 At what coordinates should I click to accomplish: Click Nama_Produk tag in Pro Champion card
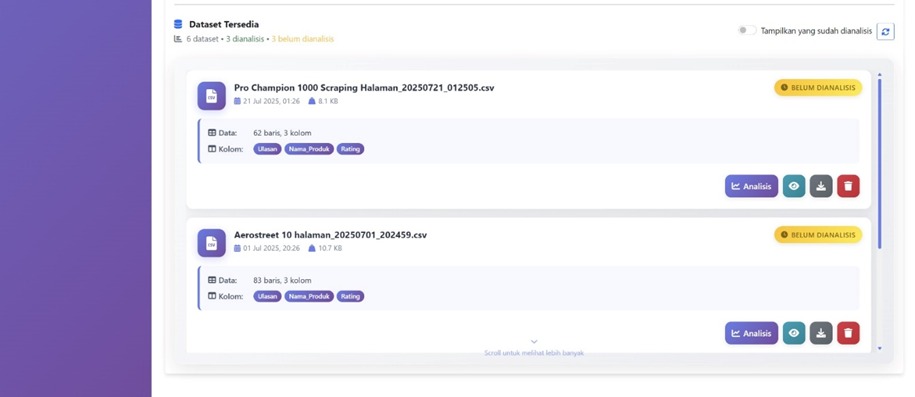[x=309, y=149]
